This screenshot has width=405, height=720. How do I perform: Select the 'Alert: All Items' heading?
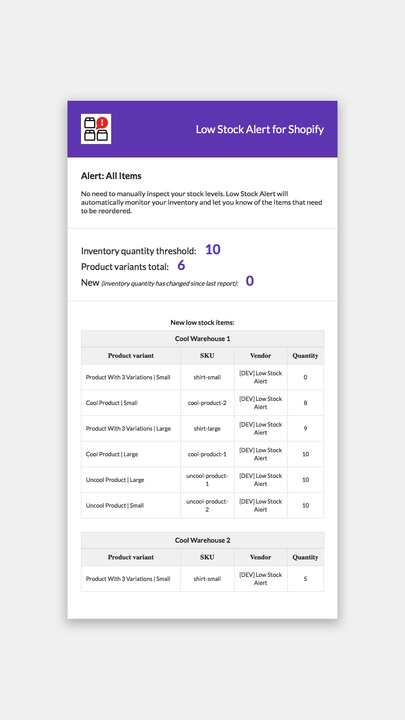point(111,176)
